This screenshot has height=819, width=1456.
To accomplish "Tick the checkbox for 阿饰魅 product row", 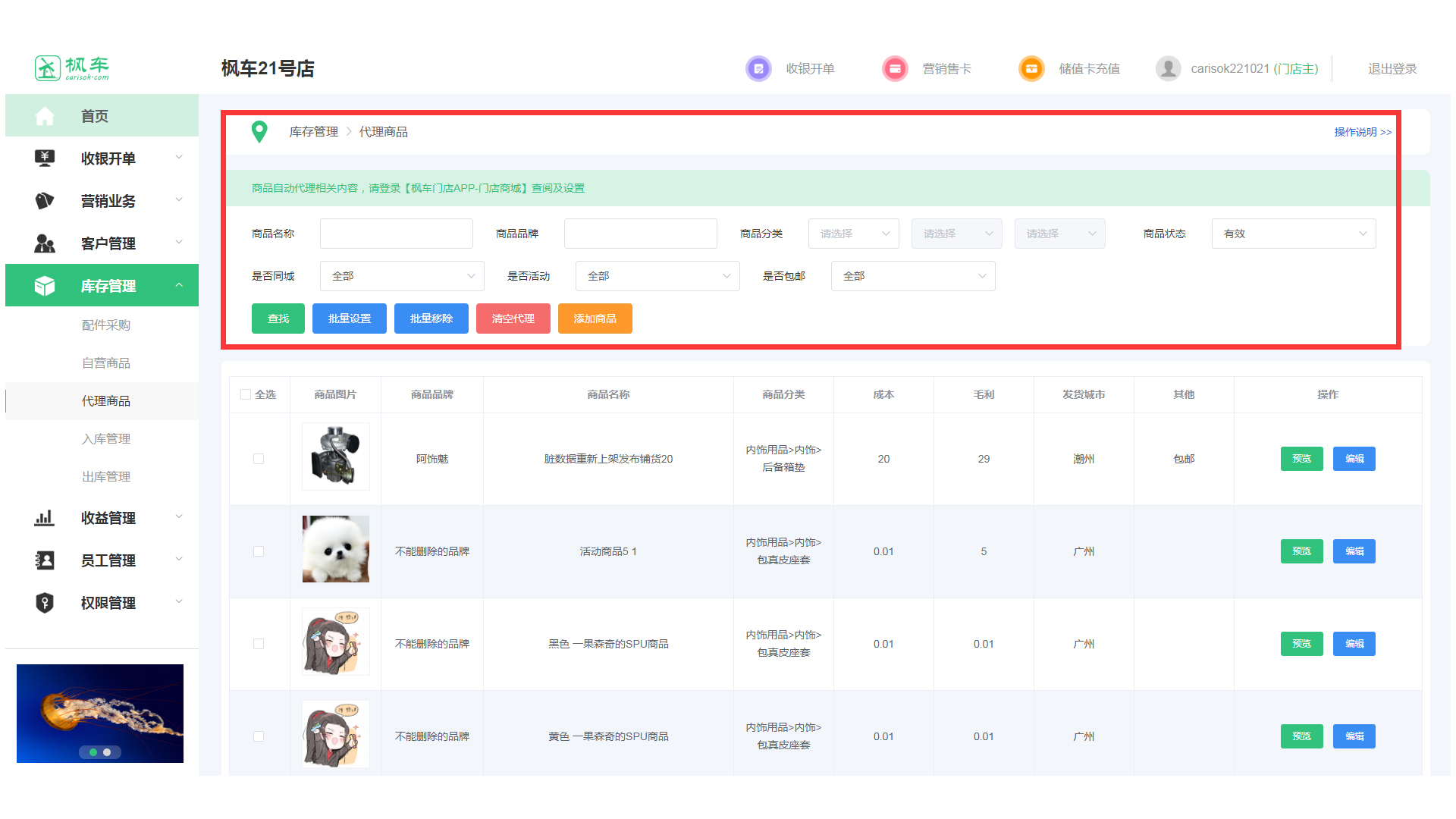I will [x=259, y=459].
